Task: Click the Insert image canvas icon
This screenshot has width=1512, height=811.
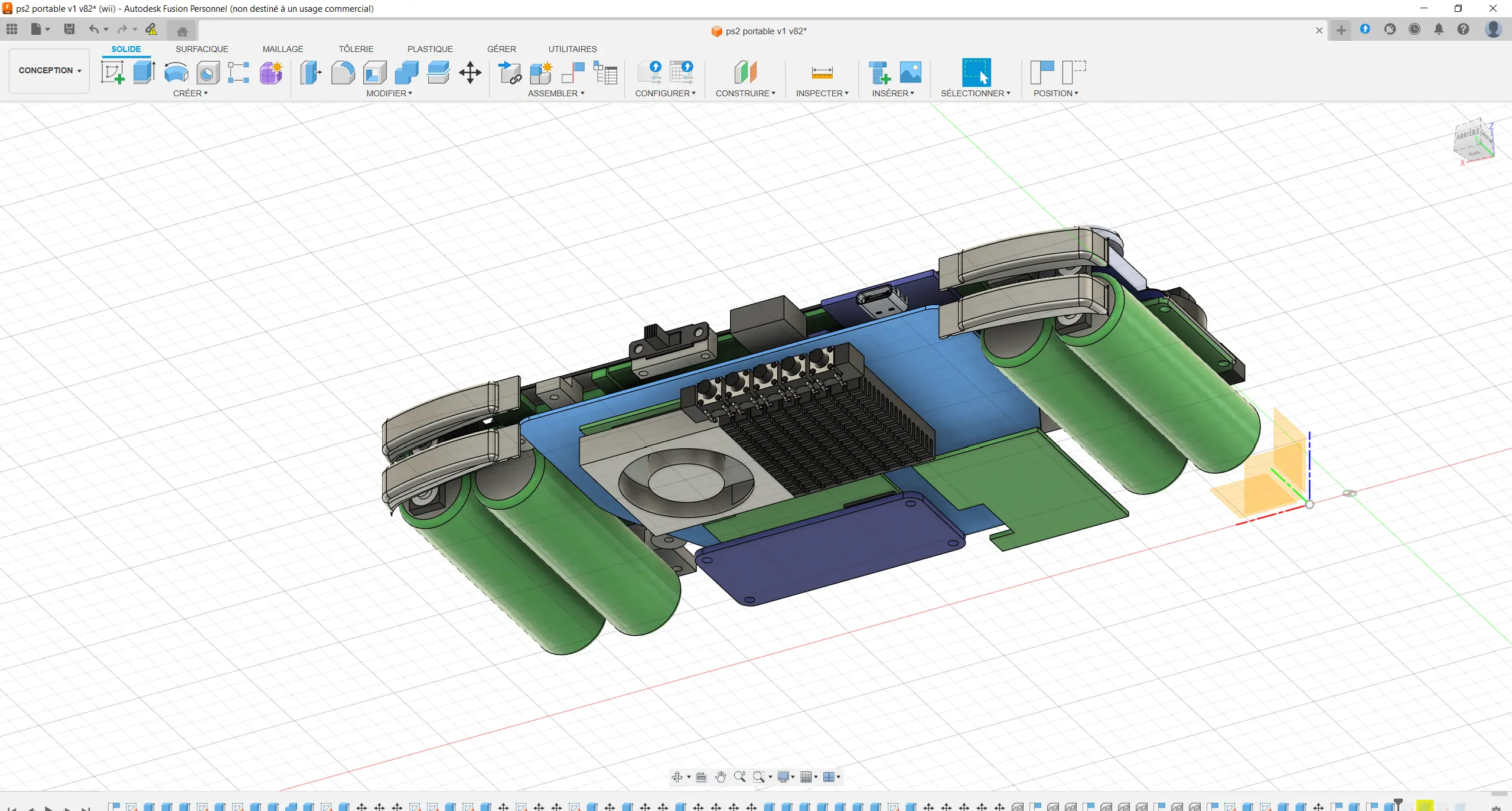Action: click(910, 73)
